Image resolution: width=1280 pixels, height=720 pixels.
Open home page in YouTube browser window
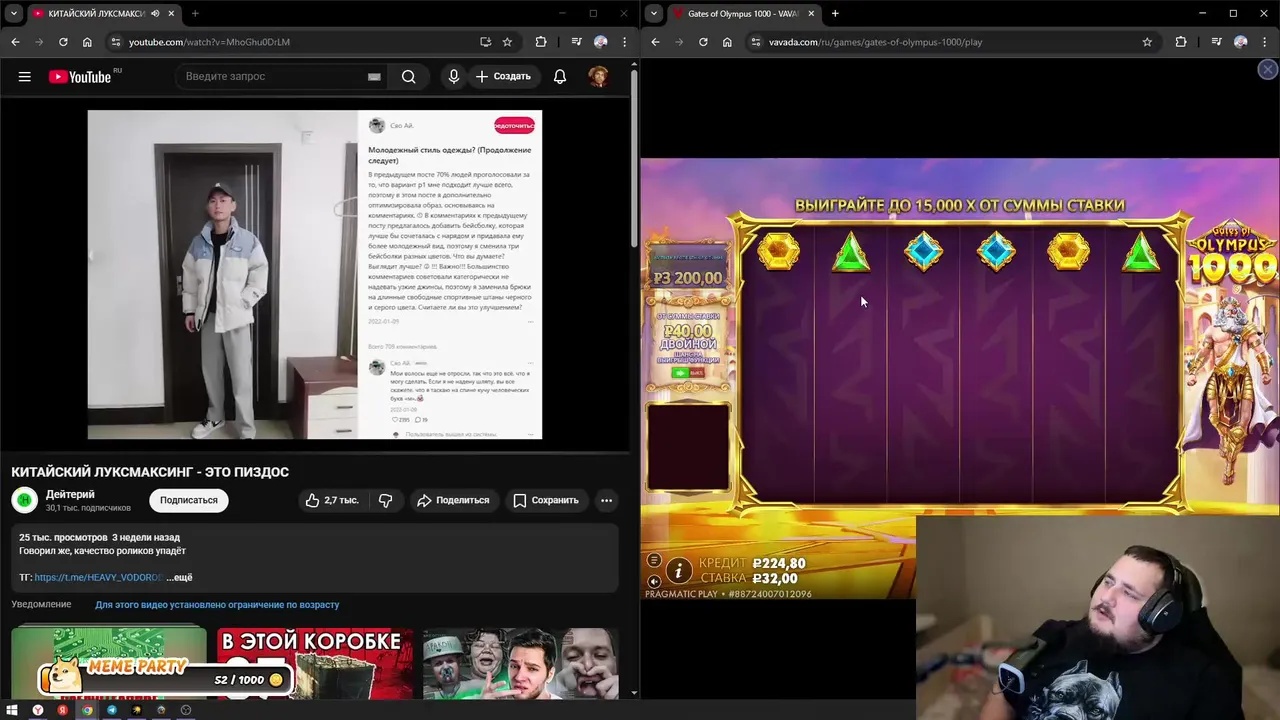point(87,42)
